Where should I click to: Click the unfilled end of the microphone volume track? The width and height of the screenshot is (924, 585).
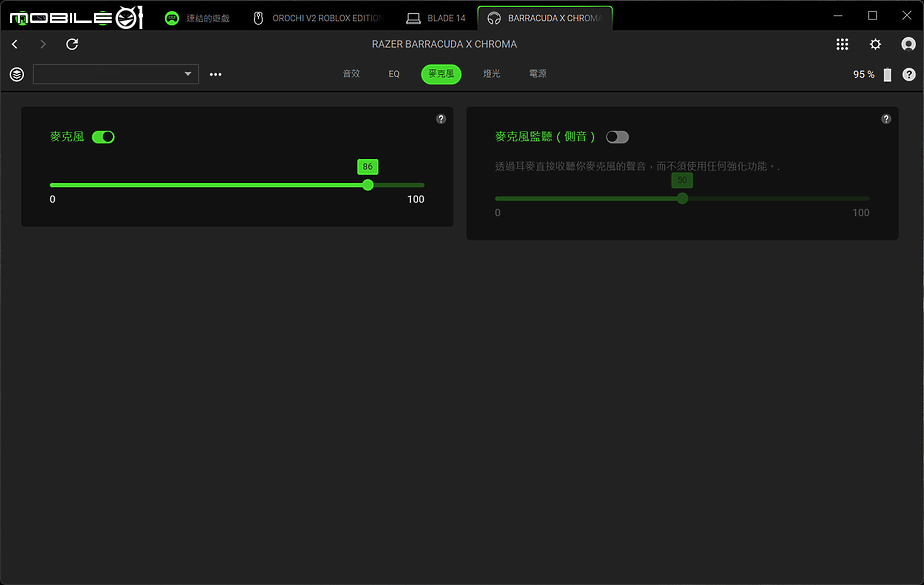pyautogui.click(x=399, y=185)
